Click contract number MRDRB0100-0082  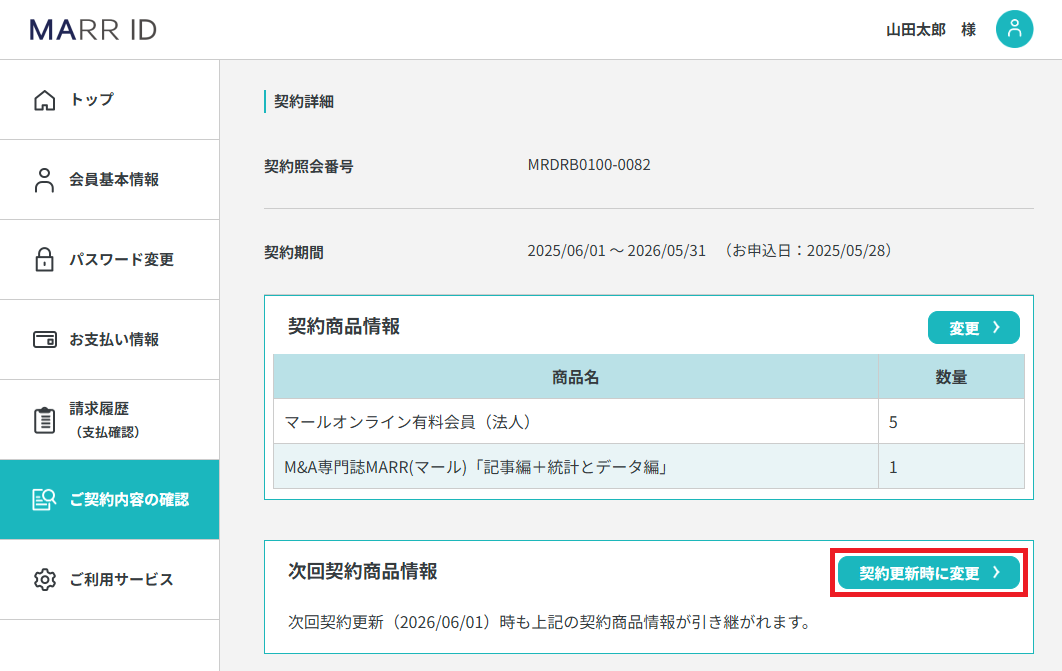point(589,165)
